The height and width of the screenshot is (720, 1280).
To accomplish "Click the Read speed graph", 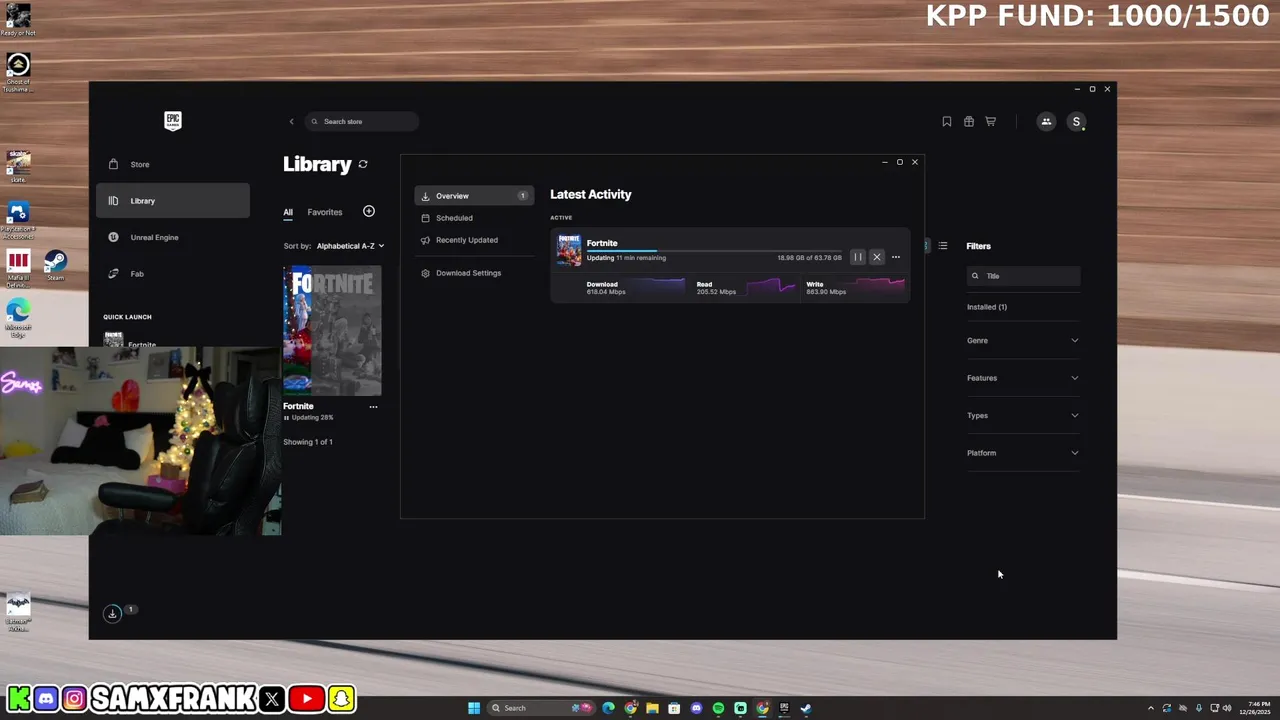I will click(x=768, y=287).
